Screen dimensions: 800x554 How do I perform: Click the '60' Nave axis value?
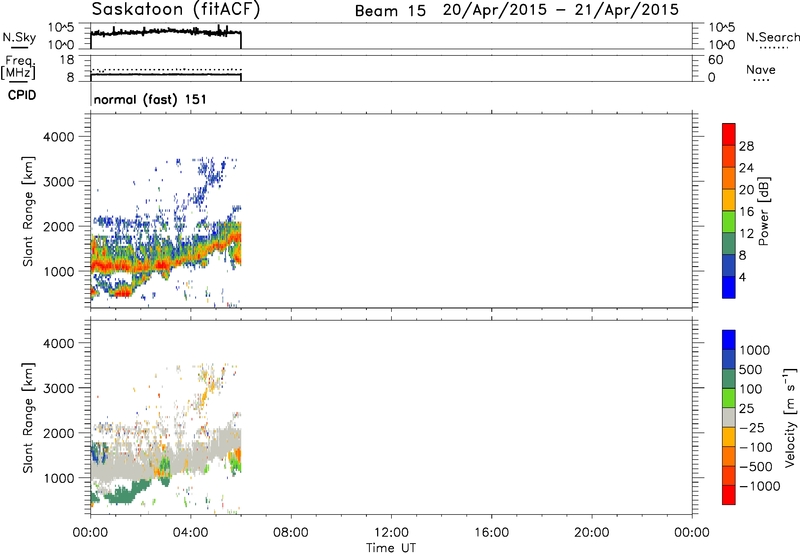(715, 60)
